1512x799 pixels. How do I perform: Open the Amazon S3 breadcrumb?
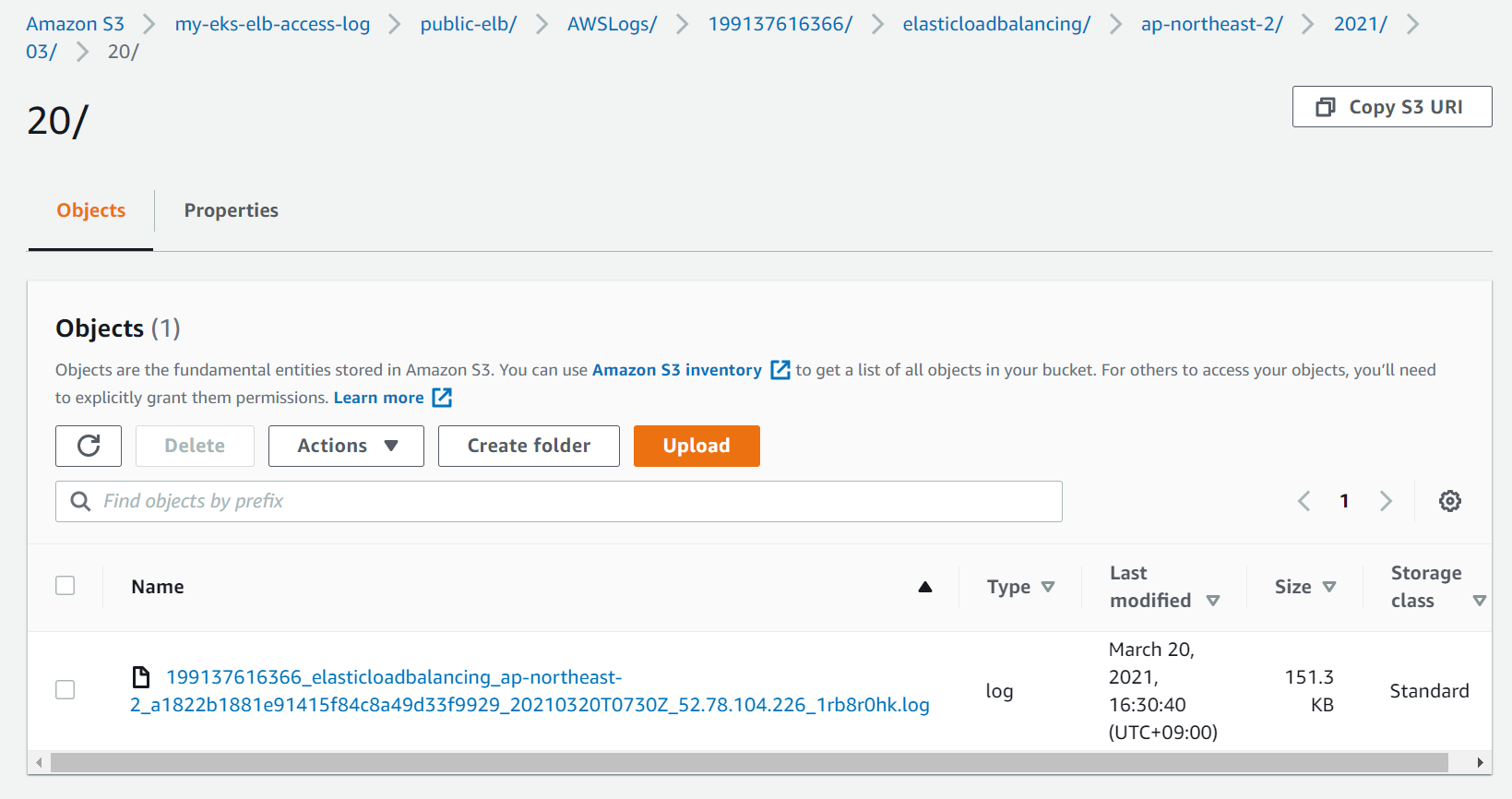75,24
